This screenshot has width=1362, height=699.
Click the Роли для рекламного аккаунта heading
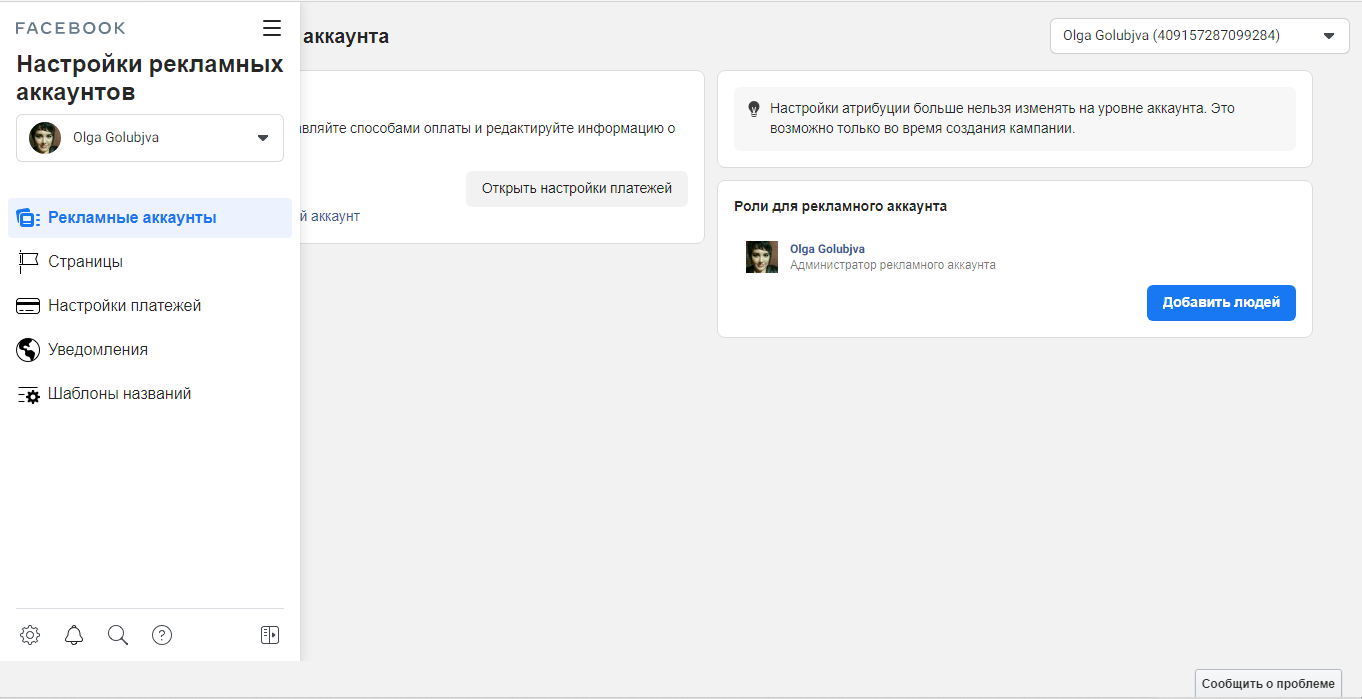(840, 206)
